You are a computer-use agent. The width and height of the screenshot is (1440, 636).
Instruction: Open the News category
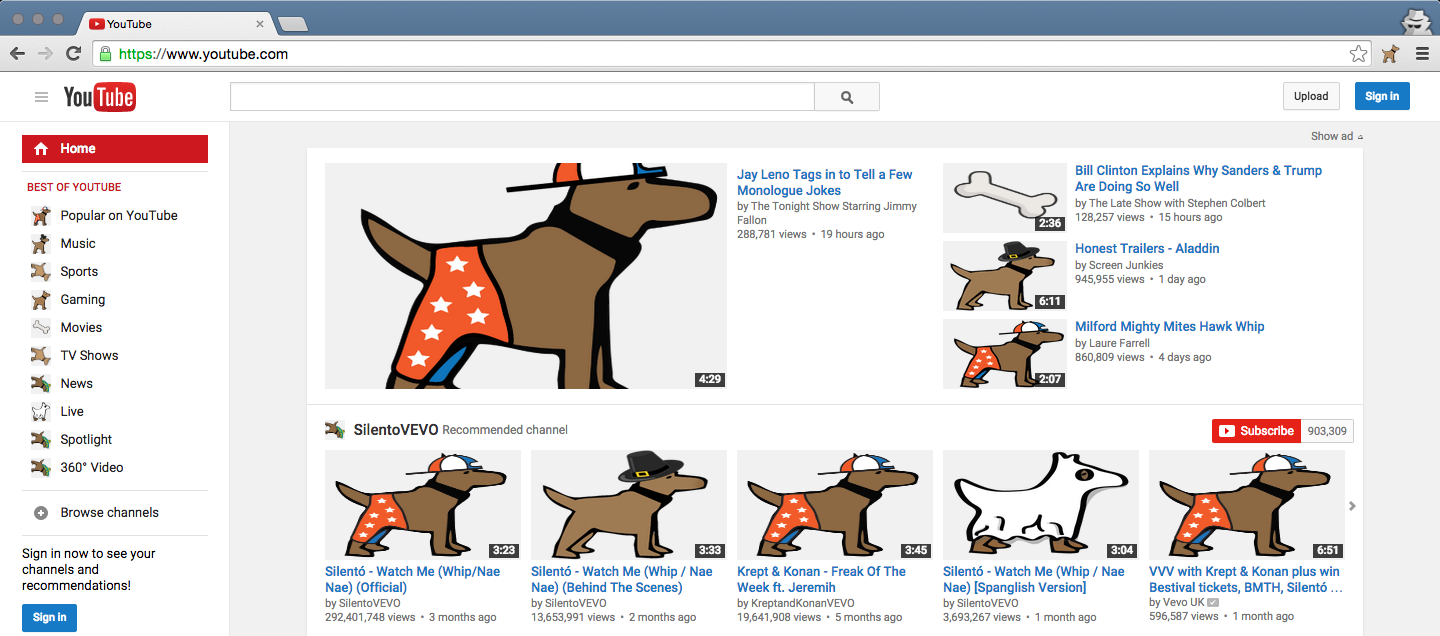click(77, 383)
